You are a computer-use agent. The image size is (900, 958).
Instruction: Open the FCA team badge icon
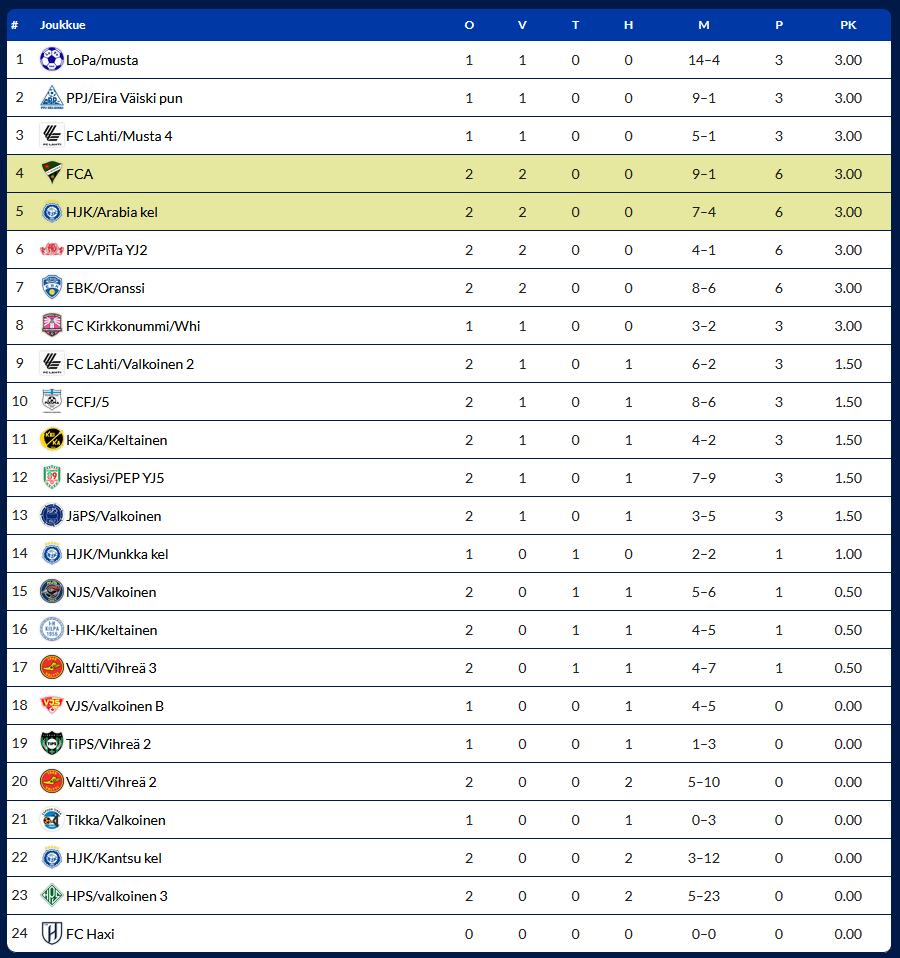[x=51, y=173]
